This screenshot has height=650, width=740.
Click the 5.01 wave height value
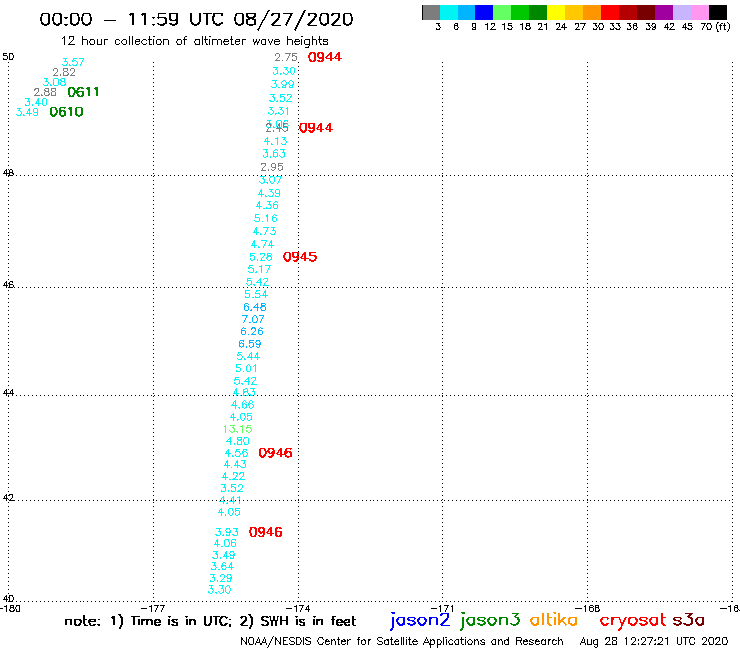tap(246, 369)
